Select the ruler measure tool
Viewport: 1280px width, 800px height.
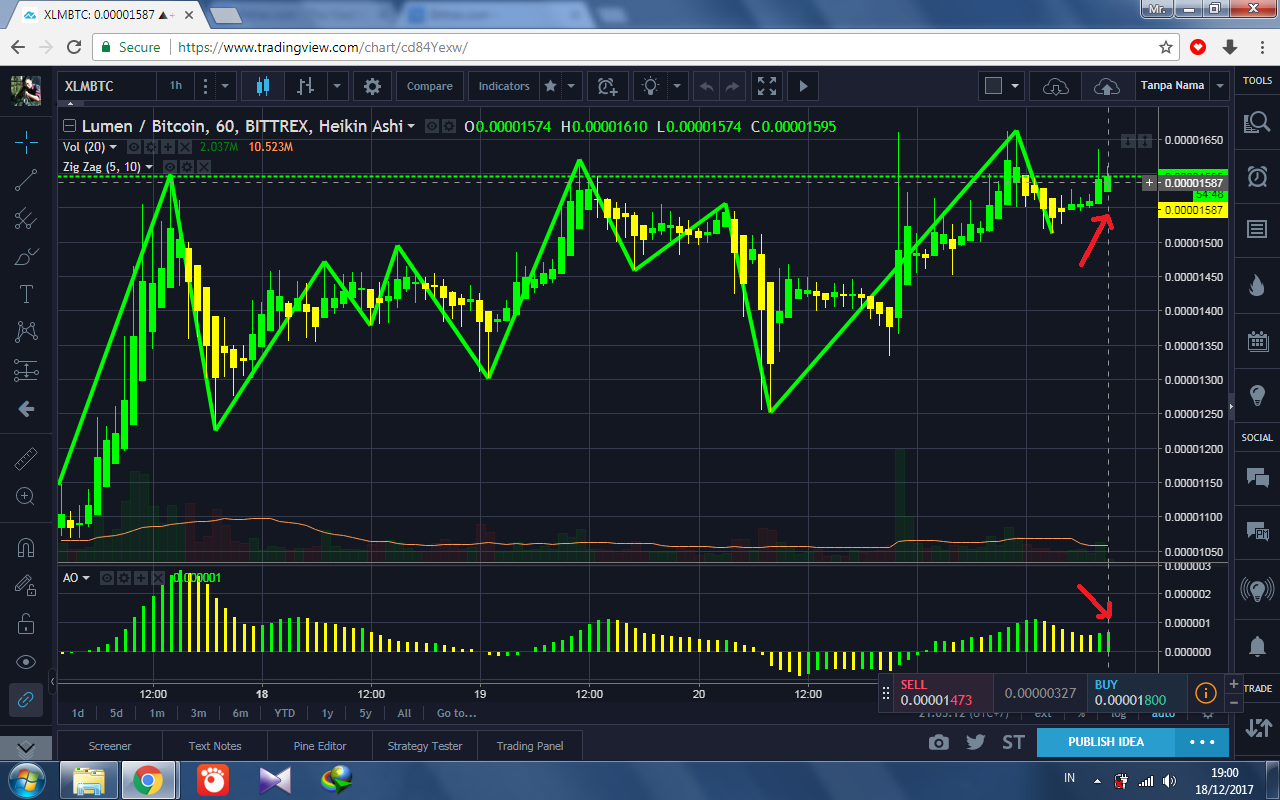[26, 459]
